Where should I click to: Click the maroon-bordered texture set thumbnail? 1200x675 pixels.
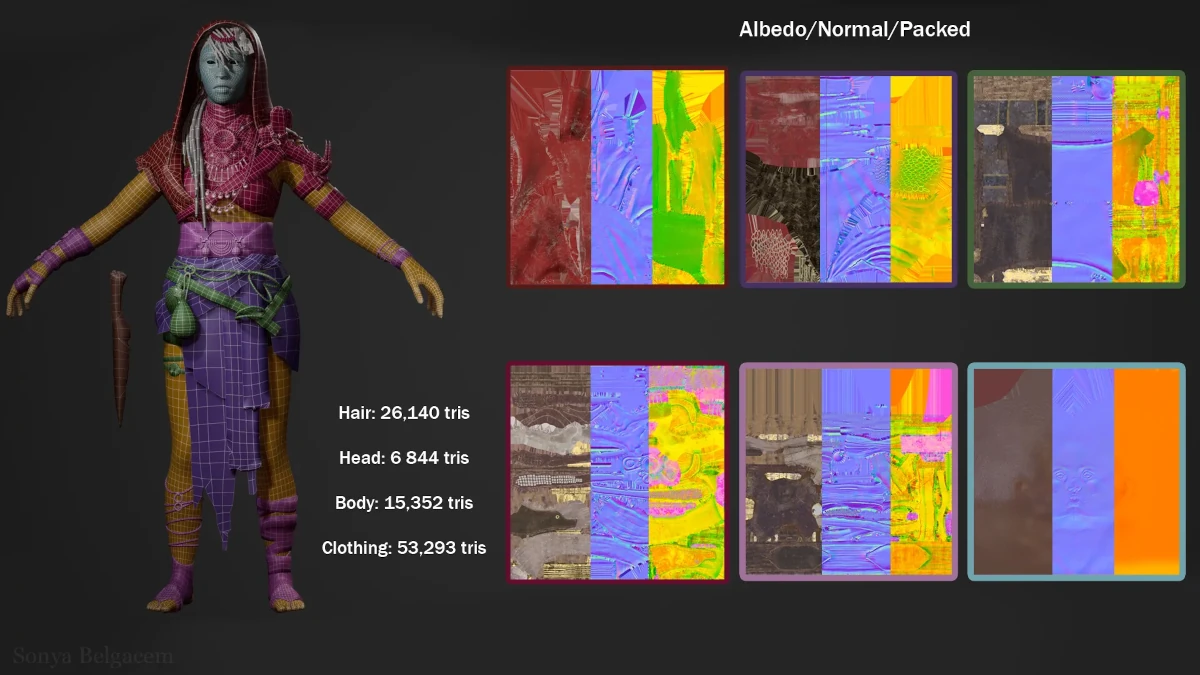(617, 471)
